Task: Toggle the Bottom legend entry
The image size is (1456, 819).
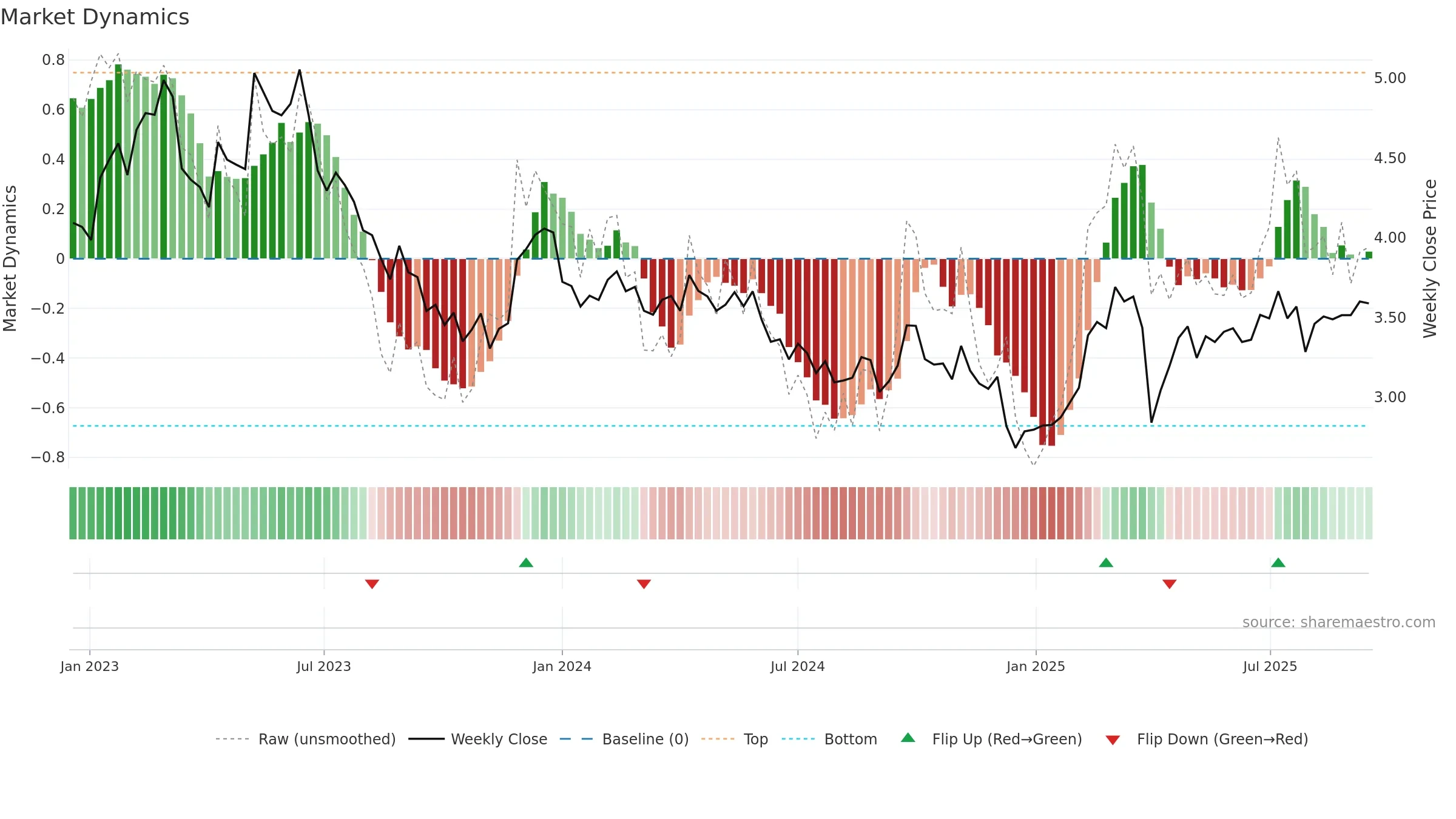Action: click(829, 739)
